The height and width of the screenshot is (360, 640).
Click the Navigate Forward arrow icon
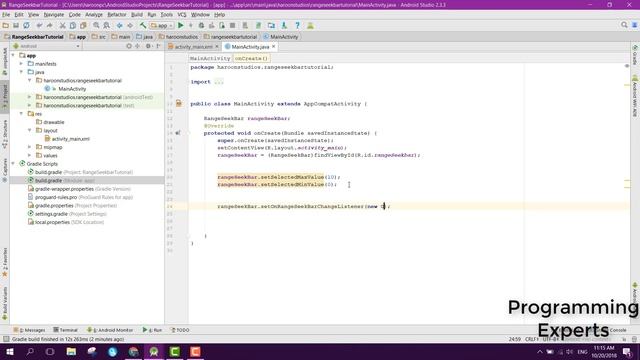point(130,25)
